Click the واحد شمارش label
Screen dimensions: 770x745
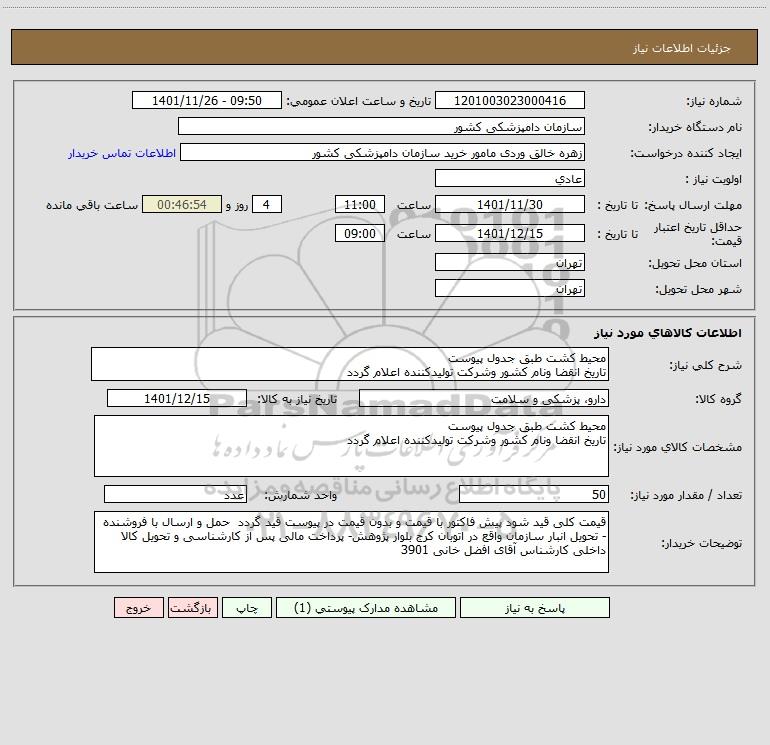tap(301, 496)
